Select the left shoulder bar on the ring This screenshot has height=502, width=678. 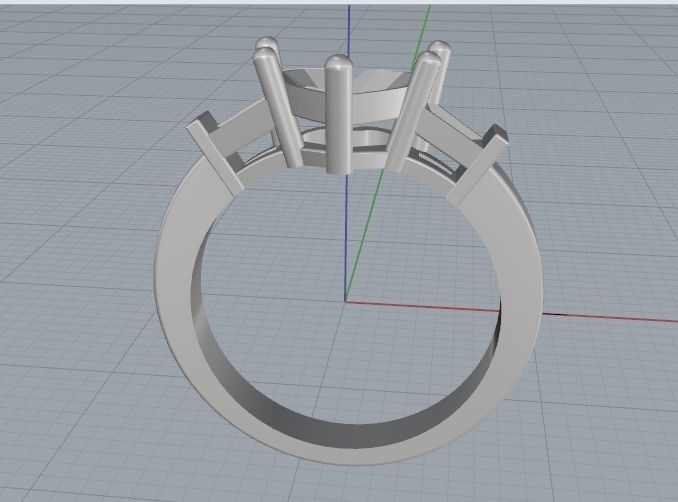[216, 158]
